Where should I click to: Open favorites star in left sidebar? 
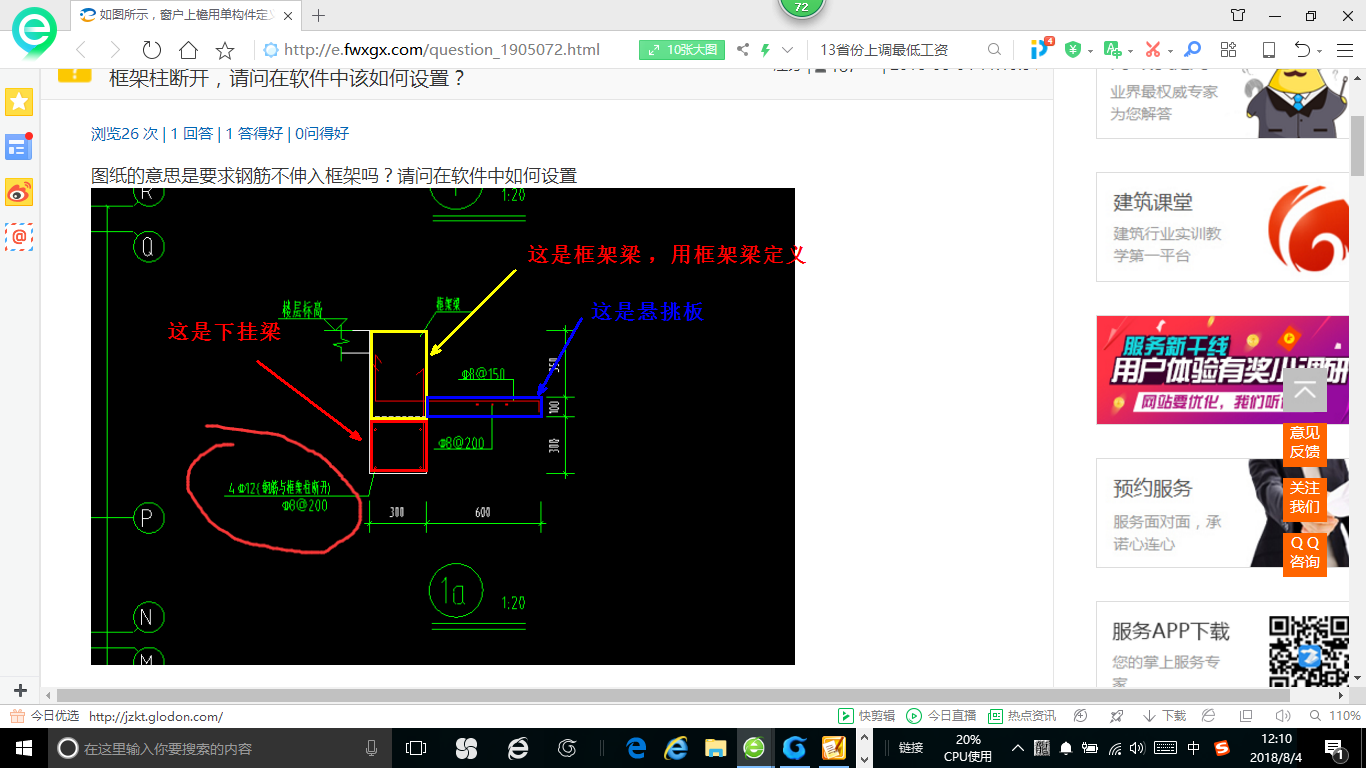19,101
